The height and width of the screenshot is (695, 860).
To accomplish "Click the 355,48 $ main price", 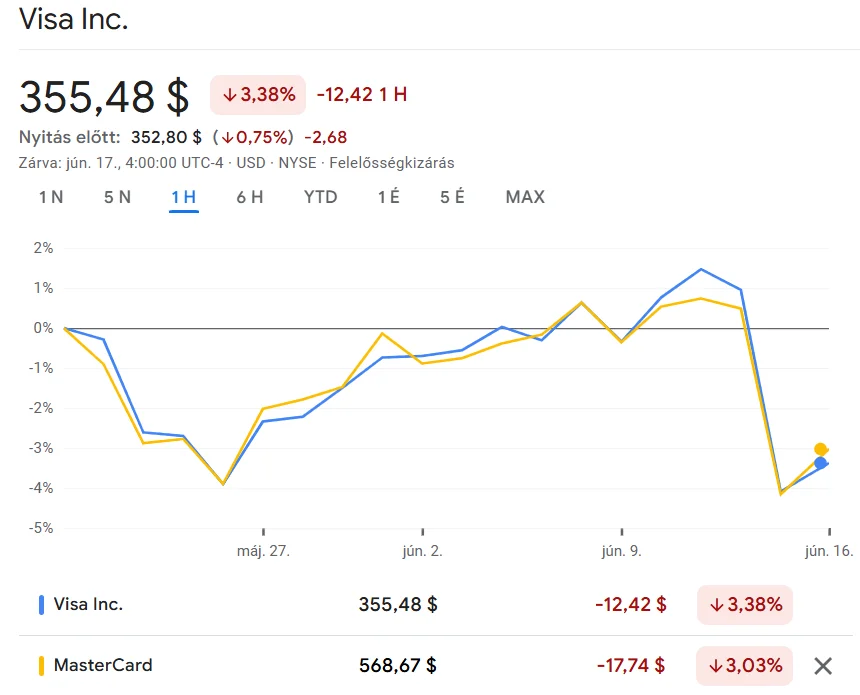I will click(x=104, y=97).
